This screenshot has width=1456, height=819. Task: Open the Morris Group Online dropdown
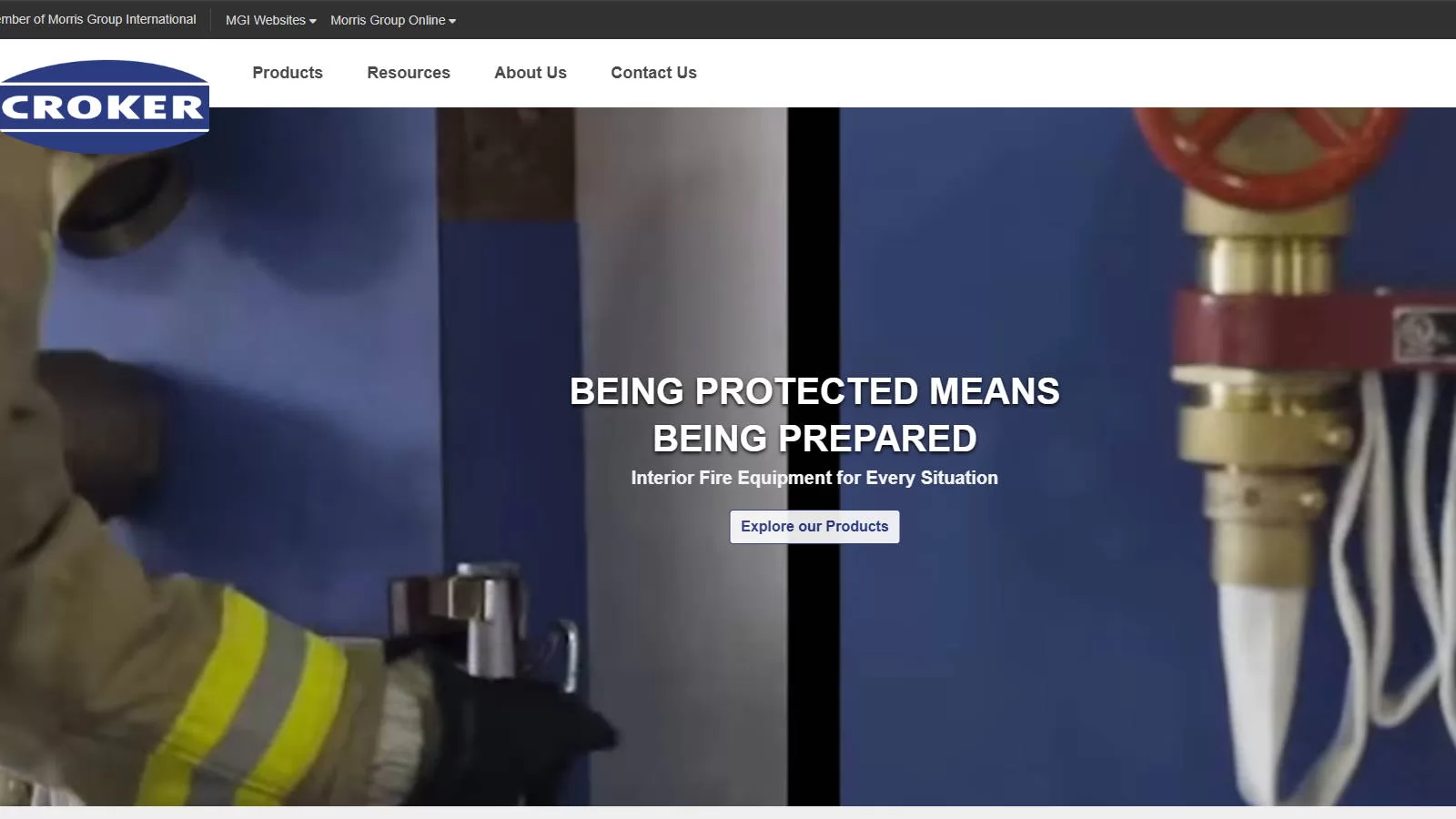pos(393,20)
